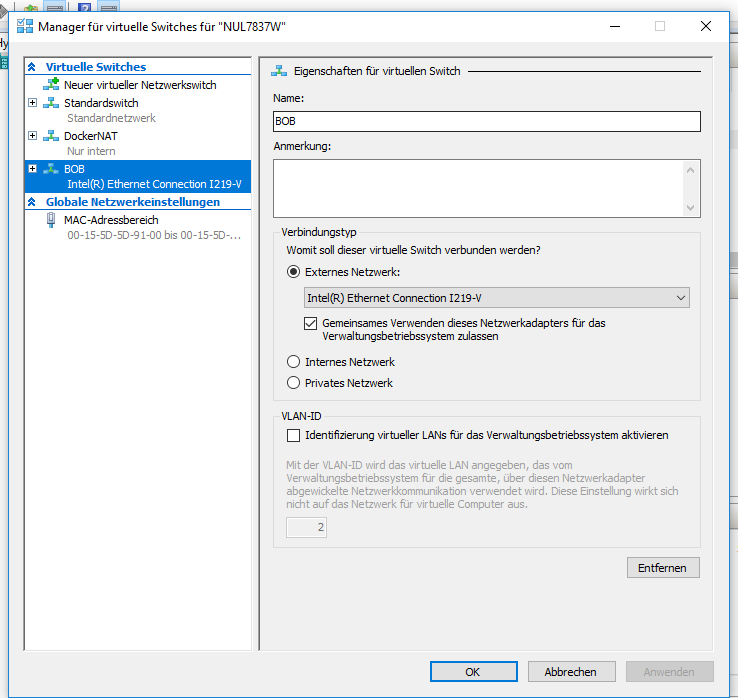
Task: Expand the Standardswitch tree node
Action: coord(32,103)
